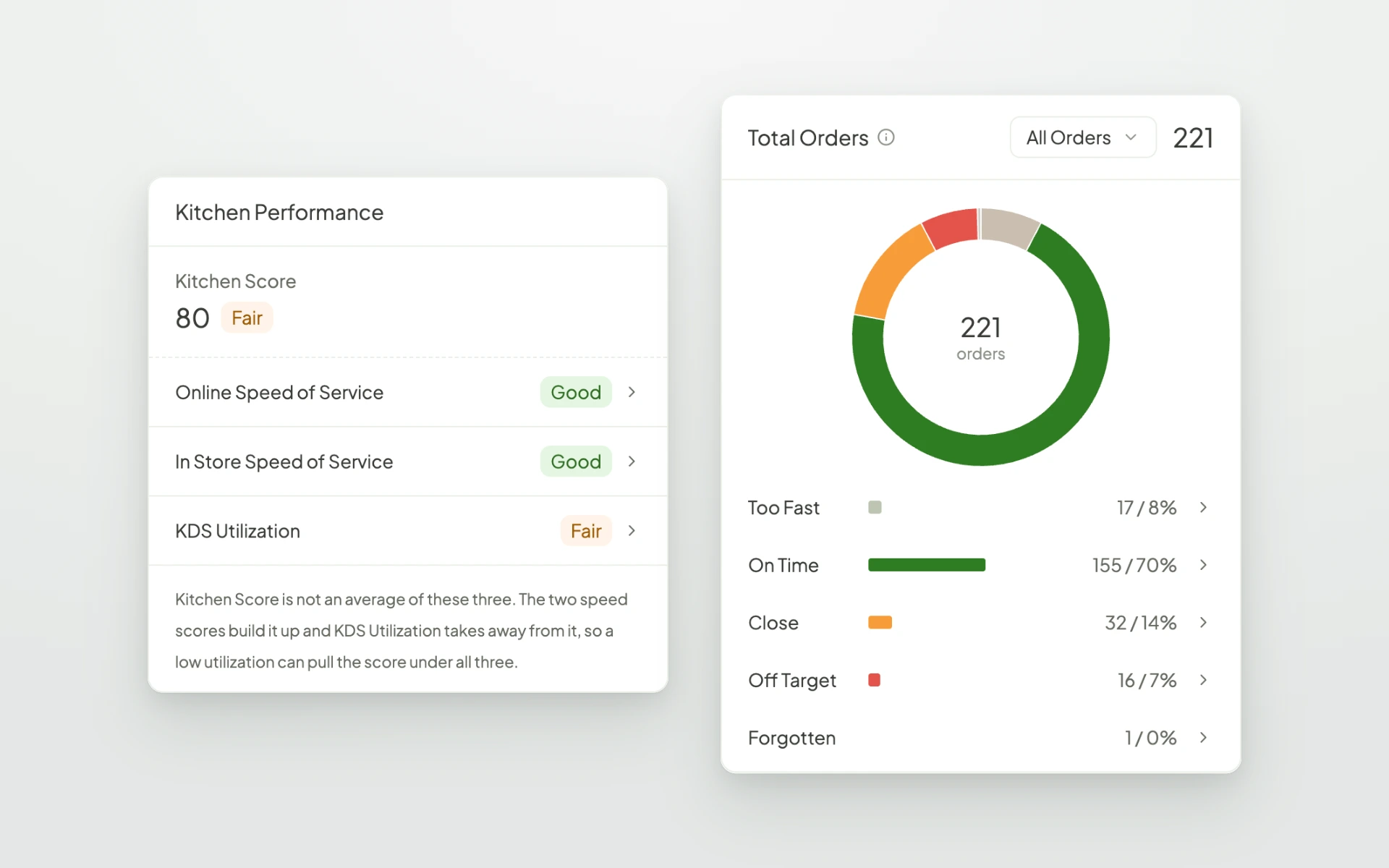
Task: Open the Forgotten row chevron
Action: (1203, 738)
